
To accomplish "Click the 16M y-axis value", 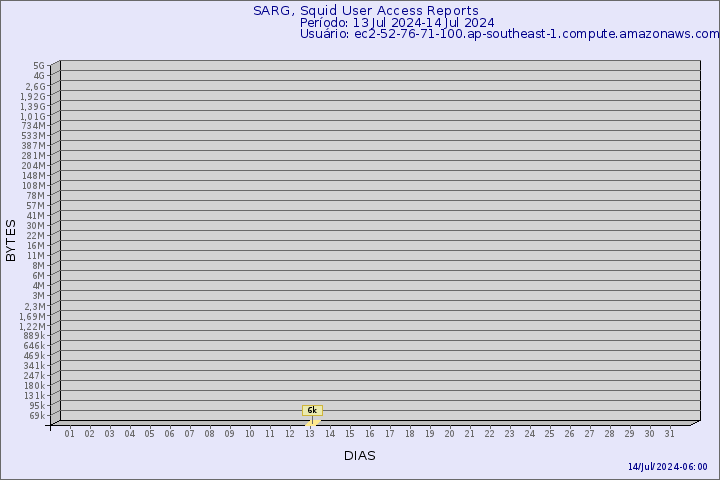I will click(x=35, y=246).
